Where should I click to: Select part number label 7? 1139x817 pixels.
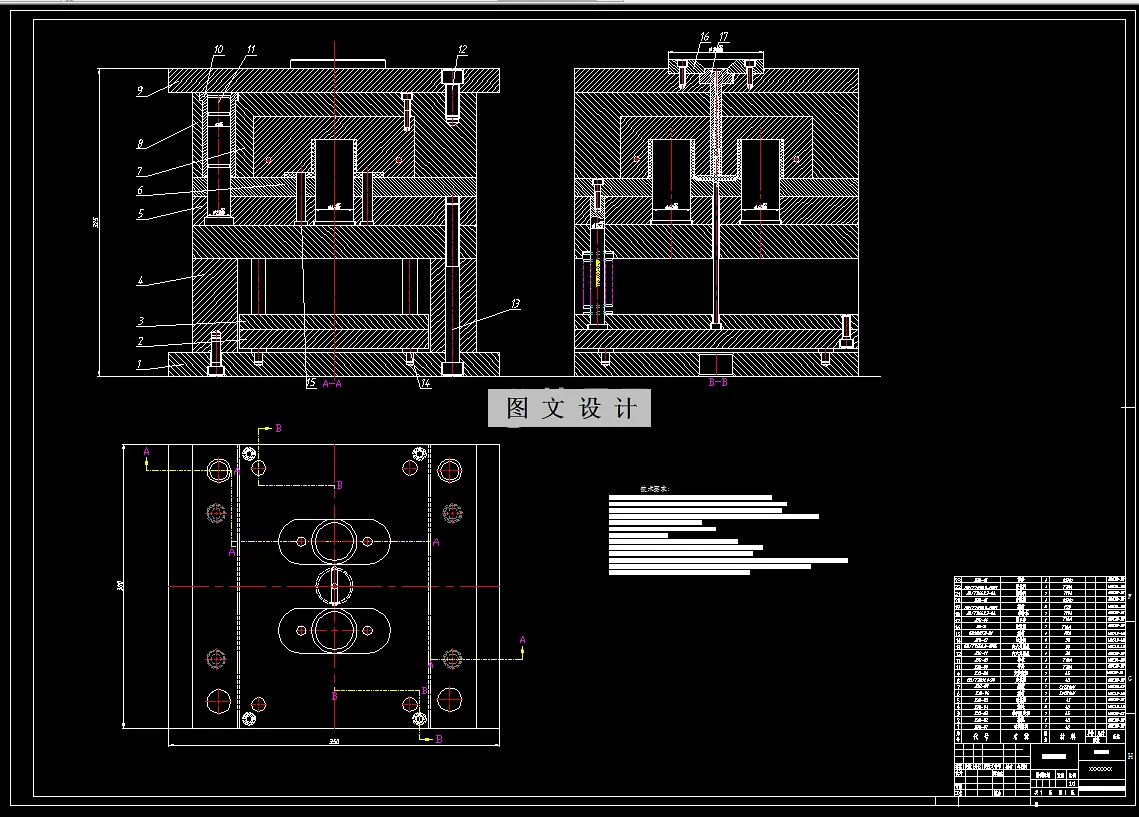tap(139, 171)
